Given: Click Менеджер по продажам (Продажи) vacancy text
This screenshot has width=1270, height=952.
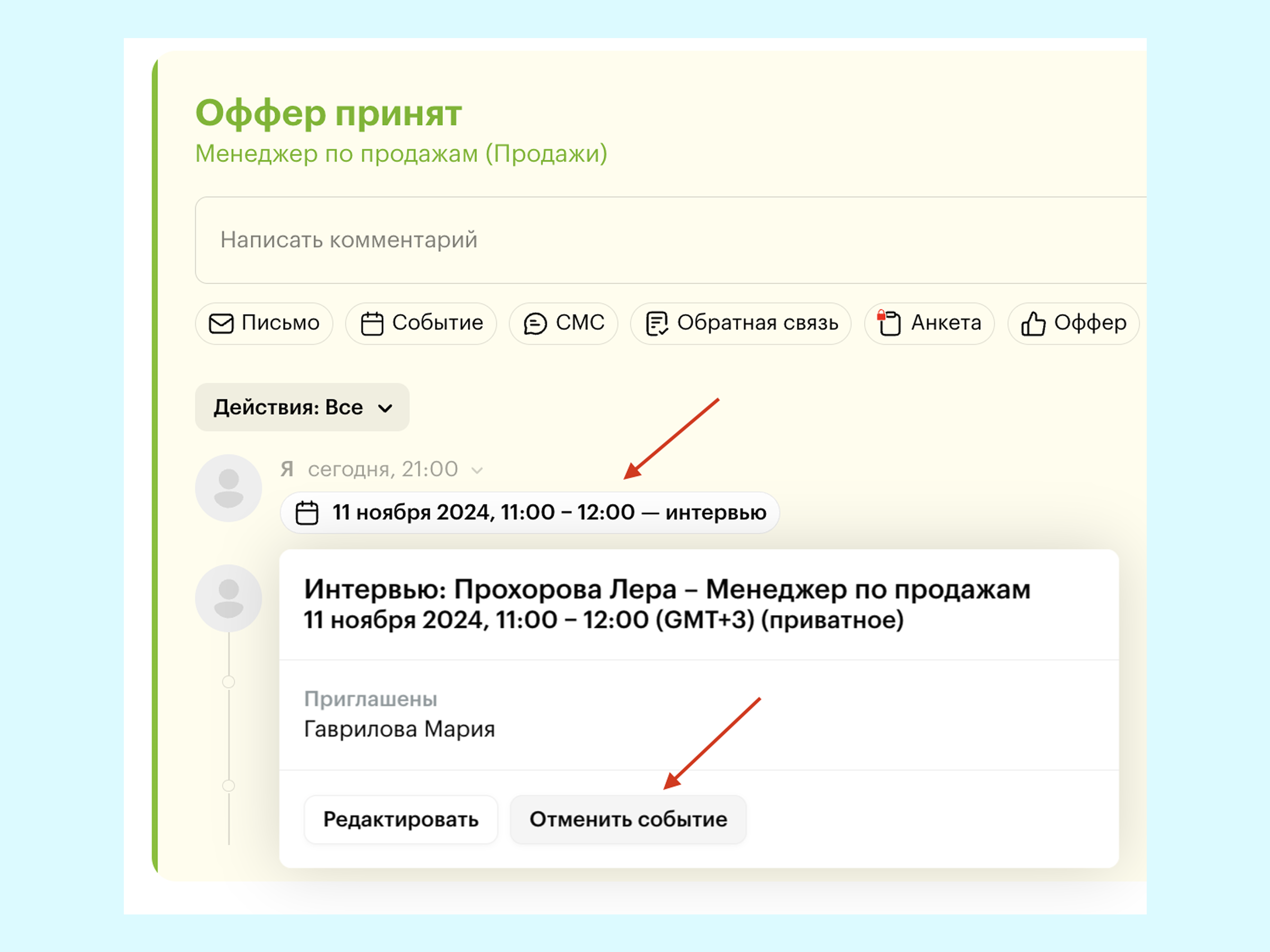Looking at the screenshot, I should tap(401, 154).
